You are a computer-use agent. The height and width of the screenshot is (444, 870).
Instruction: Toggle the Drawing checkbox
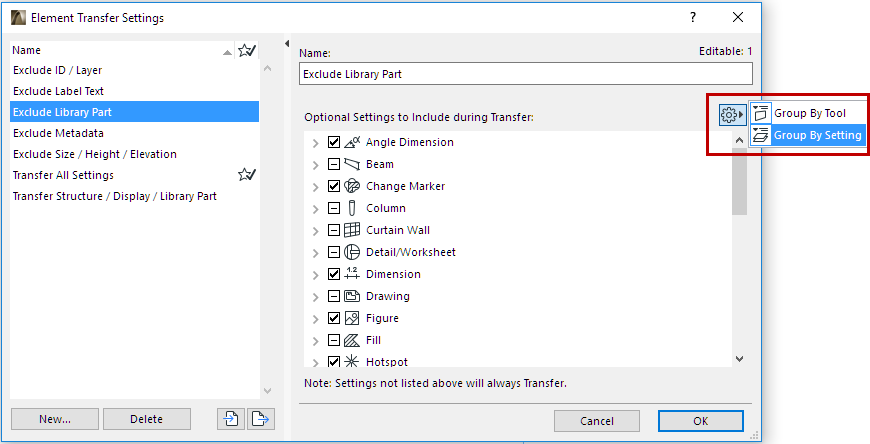coord(333,296)
